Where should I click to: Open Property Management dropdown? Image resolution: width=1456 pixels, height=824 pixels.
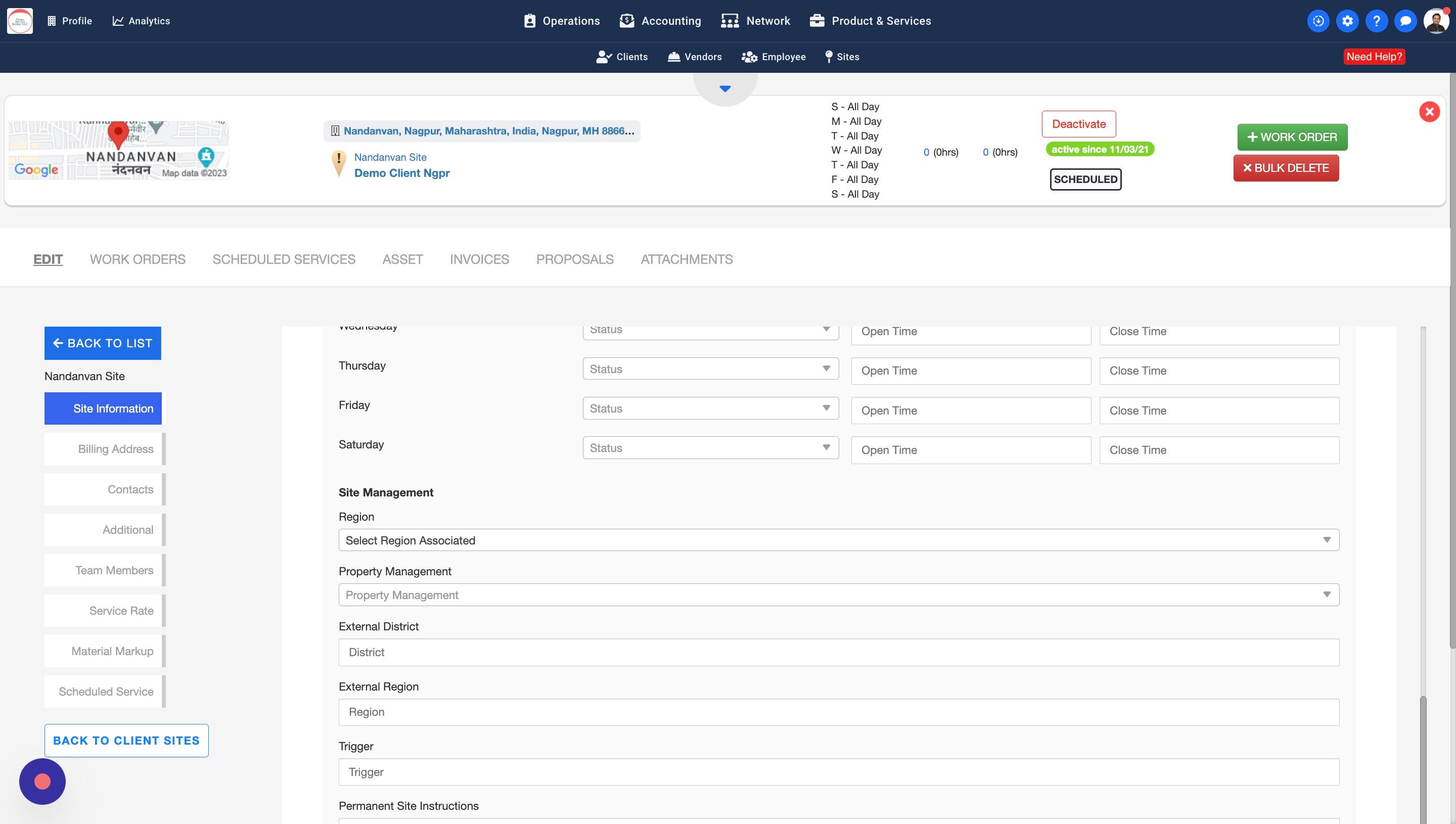click(838, 595)
